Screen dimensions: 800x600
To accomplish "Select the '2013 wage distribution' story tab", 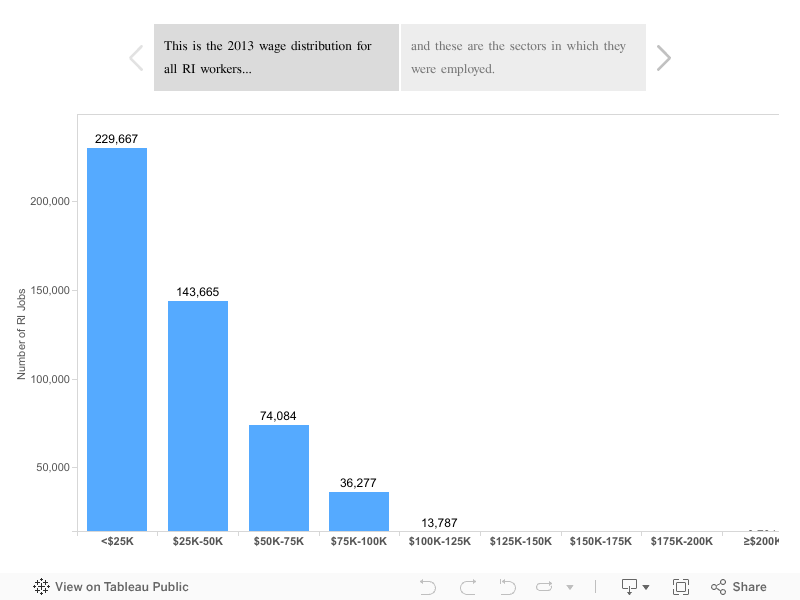I will click(276, 58).
